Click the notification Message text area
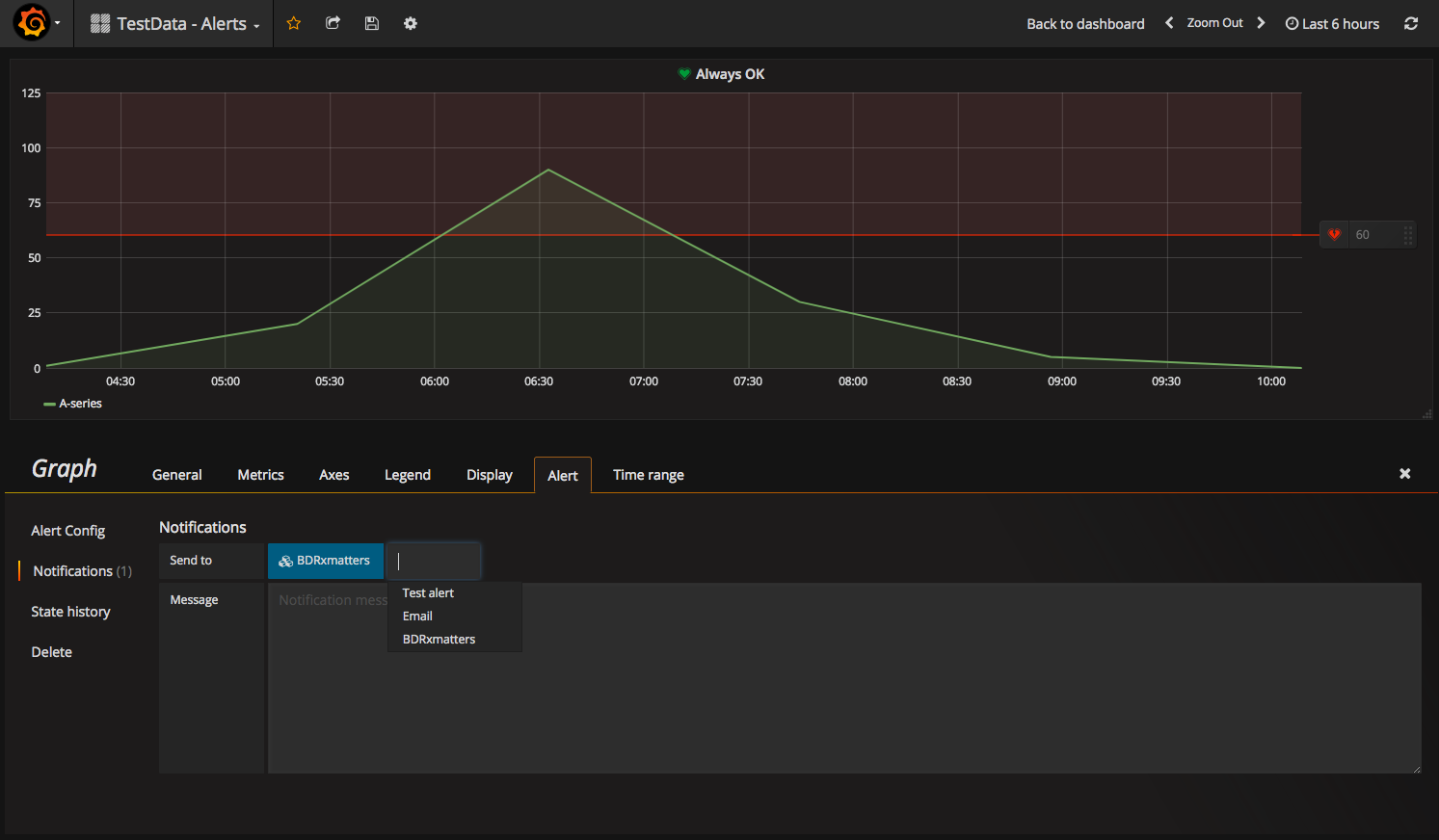 844,678
